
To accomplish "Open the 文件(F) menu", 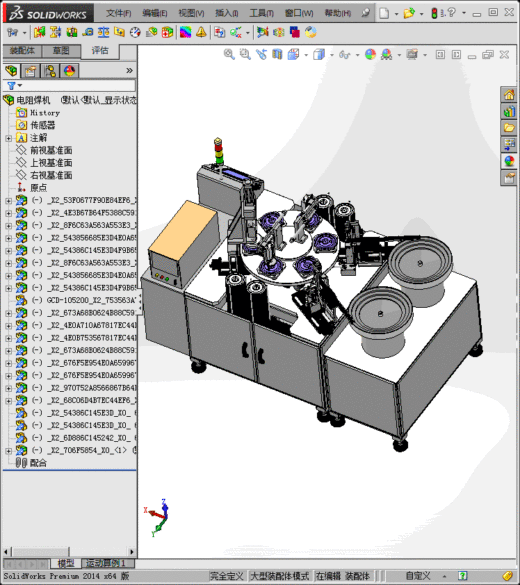I will [119, 13].
